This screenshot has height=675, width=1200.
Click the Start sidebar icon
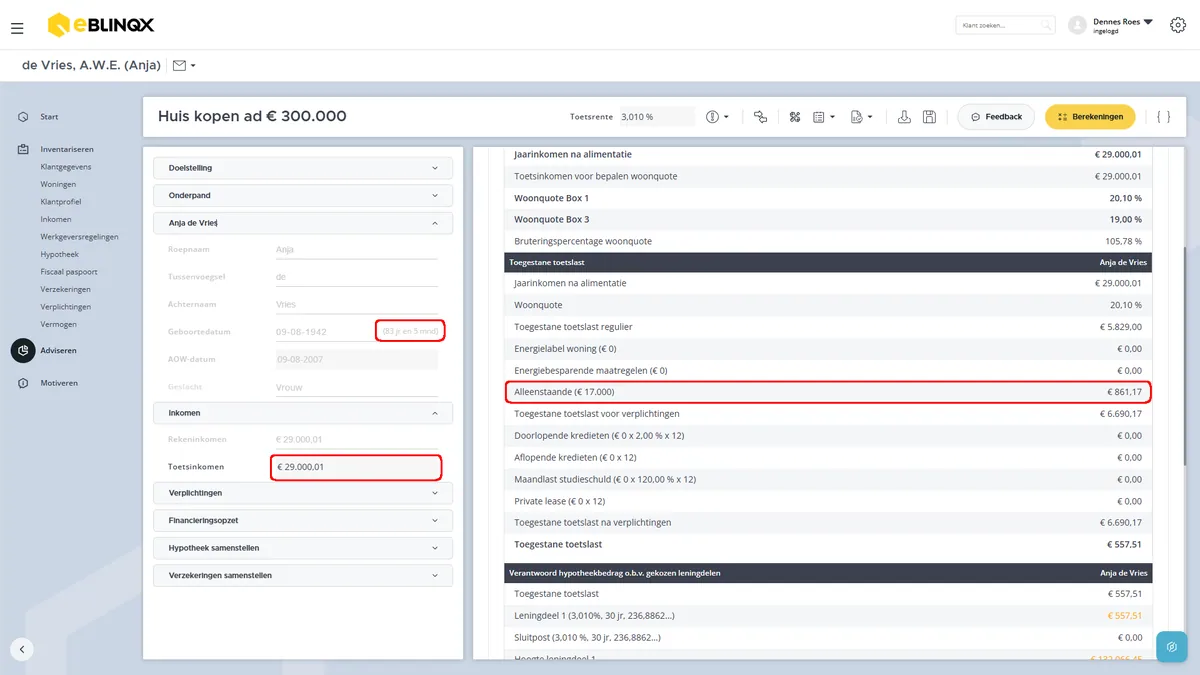(x=22, y=117)
